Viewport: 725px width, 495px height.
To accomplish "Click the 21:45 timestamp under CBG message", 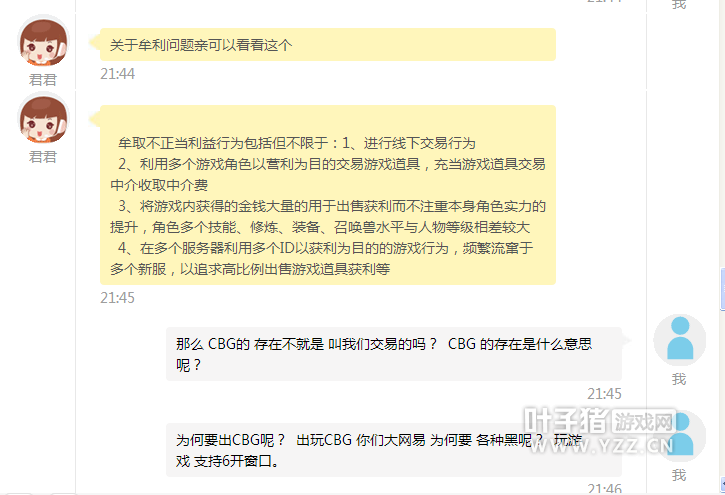I will [x=604, y=394].
